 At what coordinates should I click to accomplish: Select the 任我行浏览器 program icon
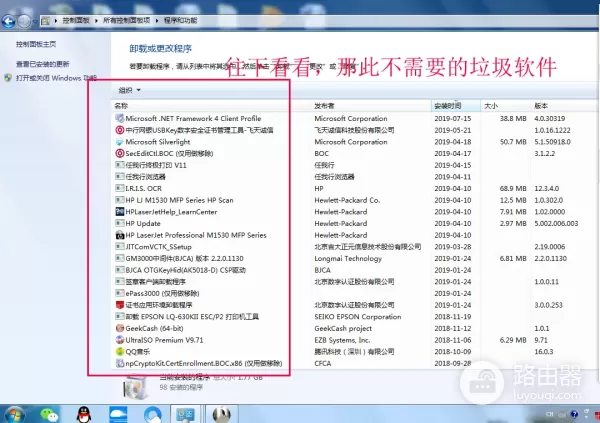(120, 176)
